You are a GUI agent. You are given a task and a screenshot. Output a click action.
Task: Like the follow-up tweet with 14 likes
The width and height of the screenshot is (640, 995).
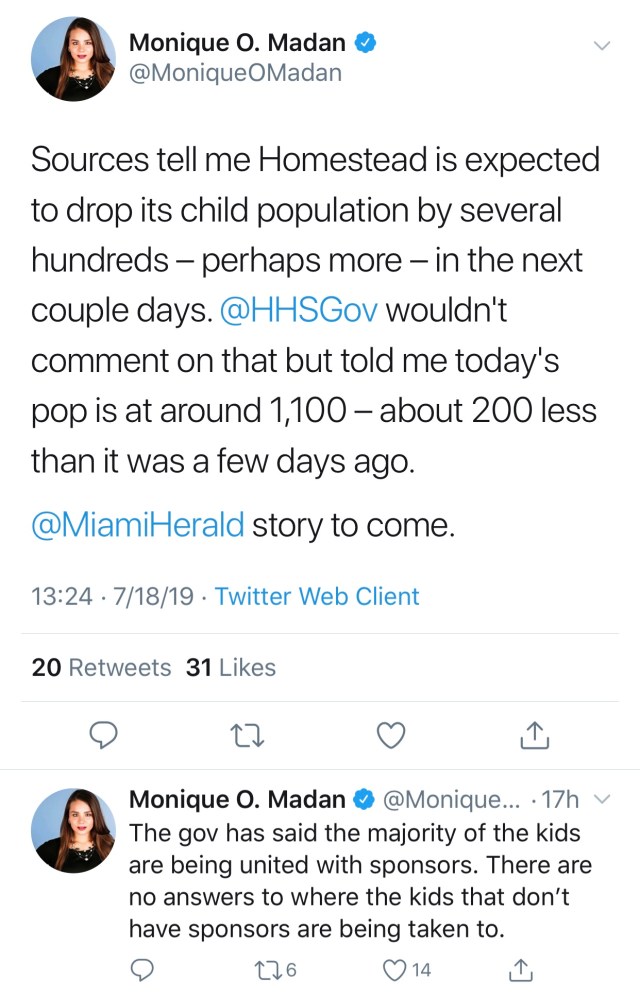tap(396, 969)
